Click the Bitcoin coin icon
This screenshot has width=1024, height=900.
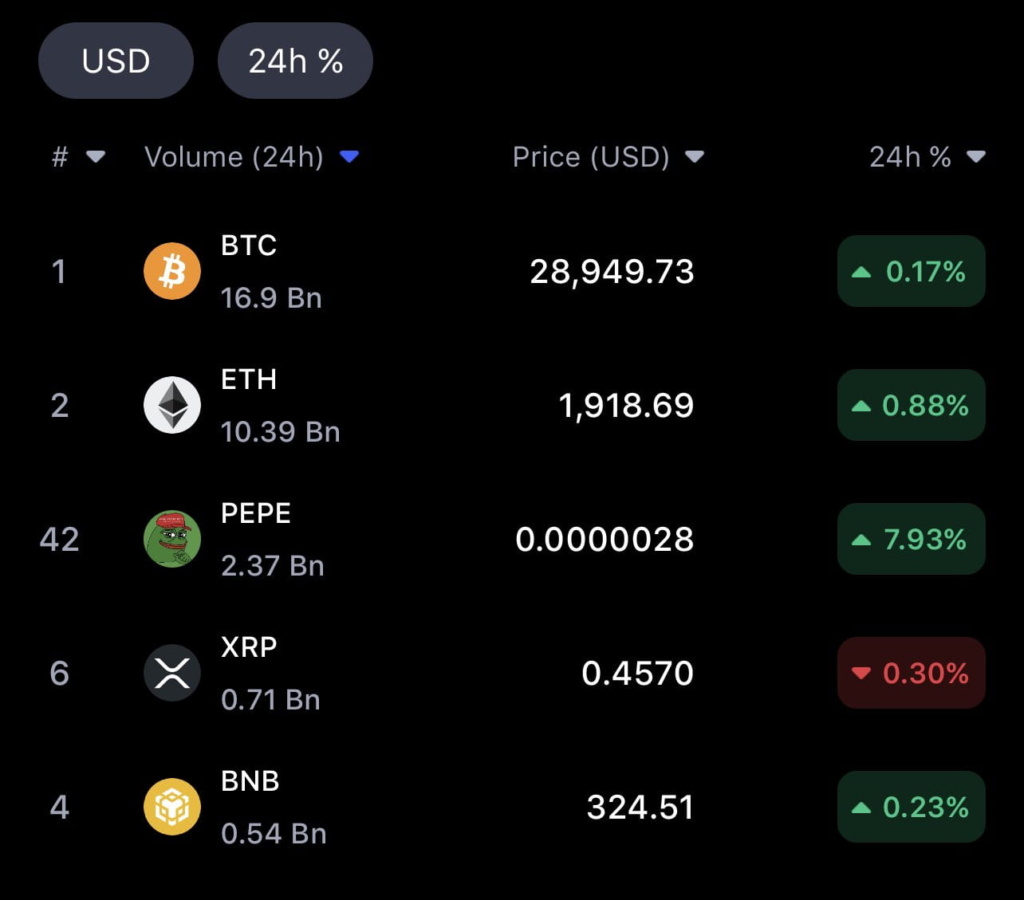coord(172,271)
